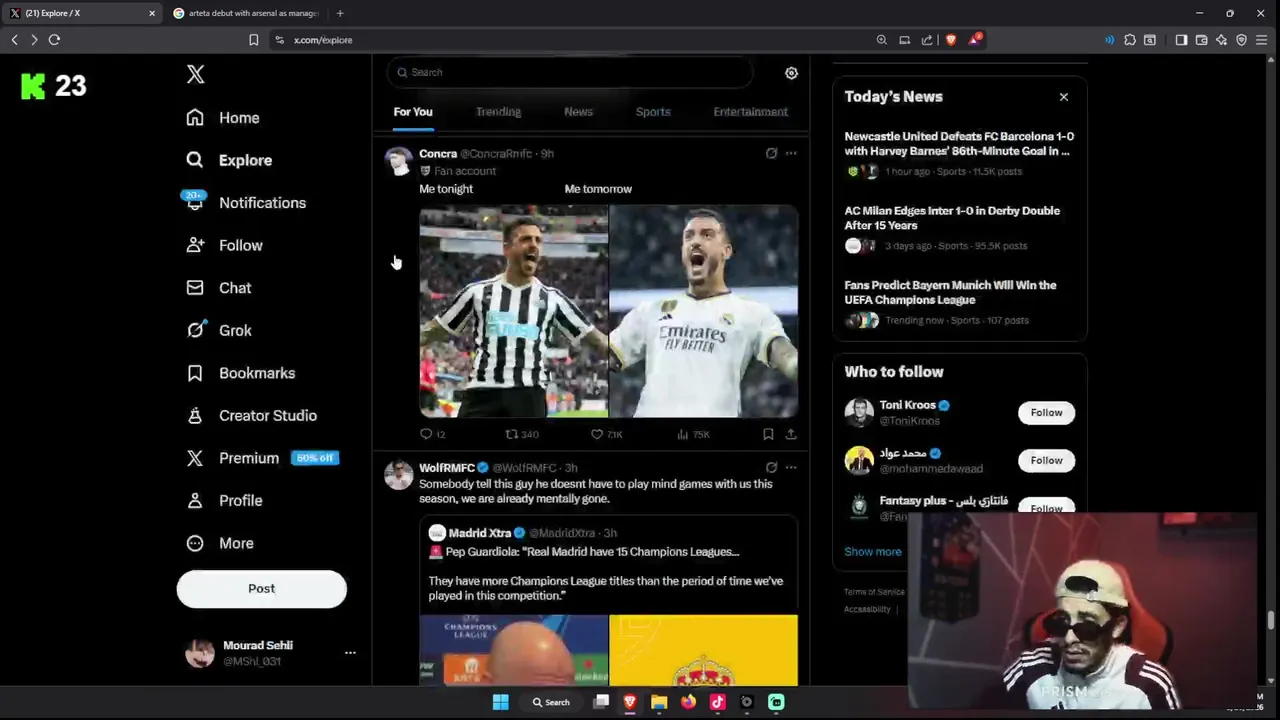1280x720 pixels.
Task: Open Brave Wallet icon
Action: pyautogui.click(x=1201, y=40)
